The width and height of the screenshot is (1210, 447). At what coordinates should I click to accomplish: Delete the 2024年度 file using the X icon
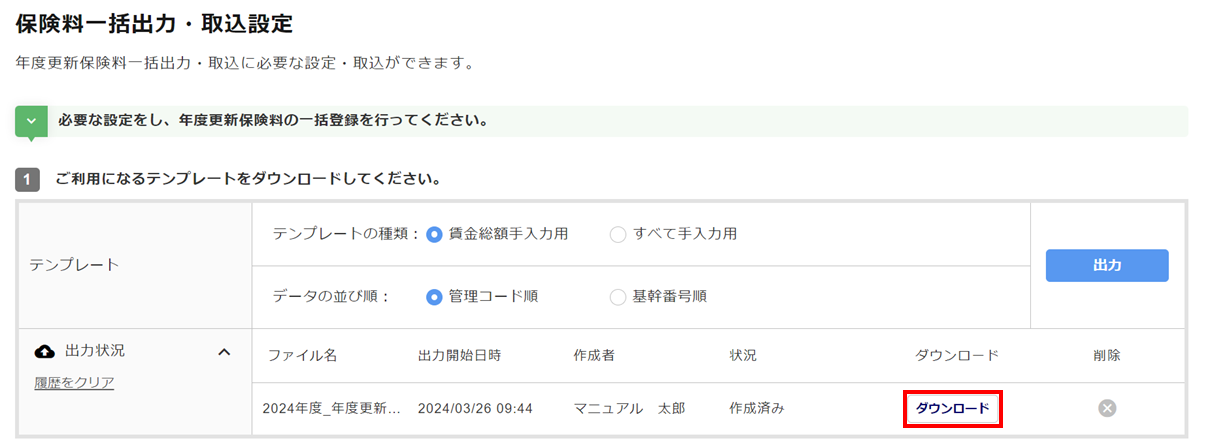tap(1107, 408)
